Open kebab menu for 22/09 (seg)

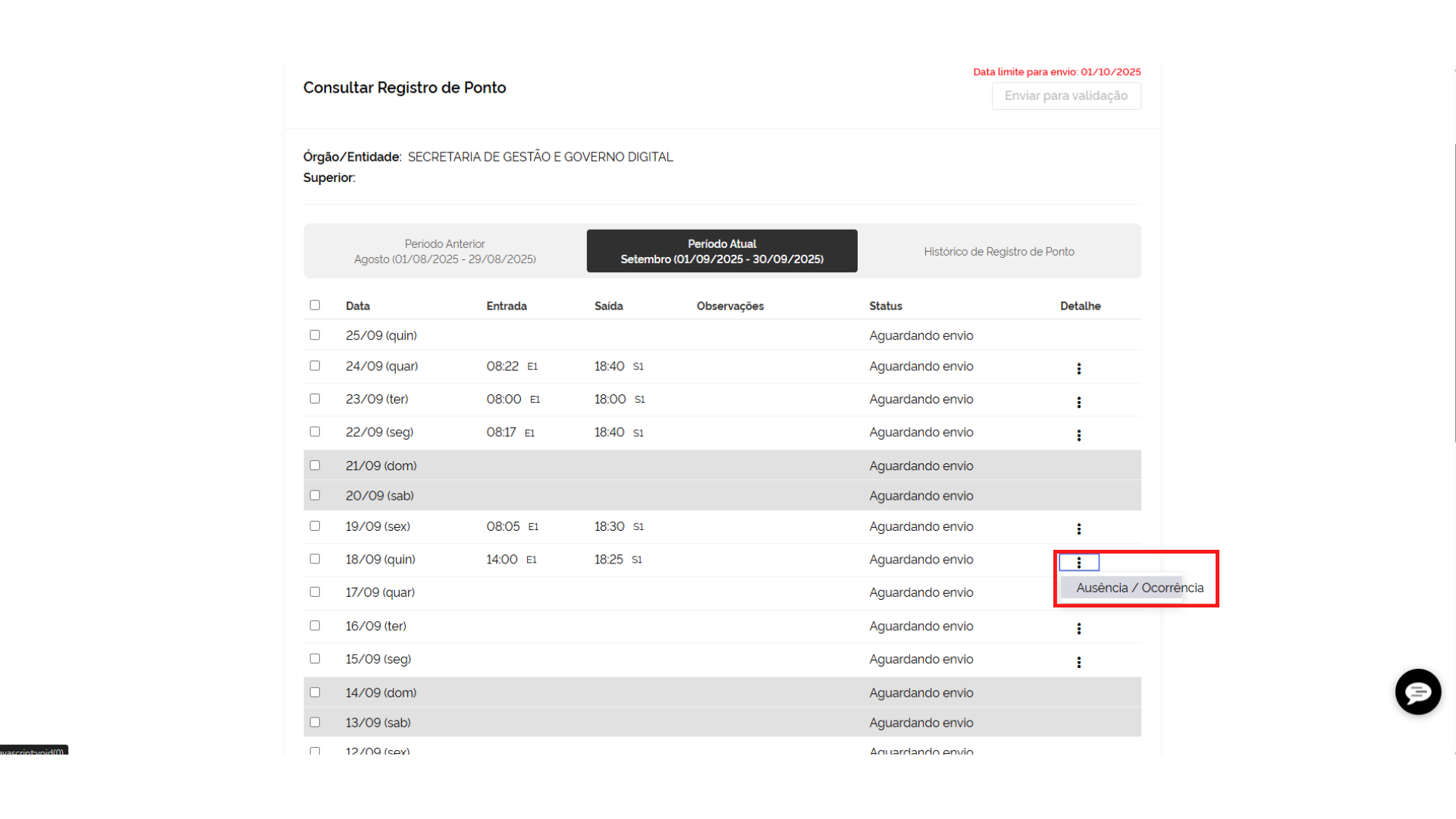1078,435
